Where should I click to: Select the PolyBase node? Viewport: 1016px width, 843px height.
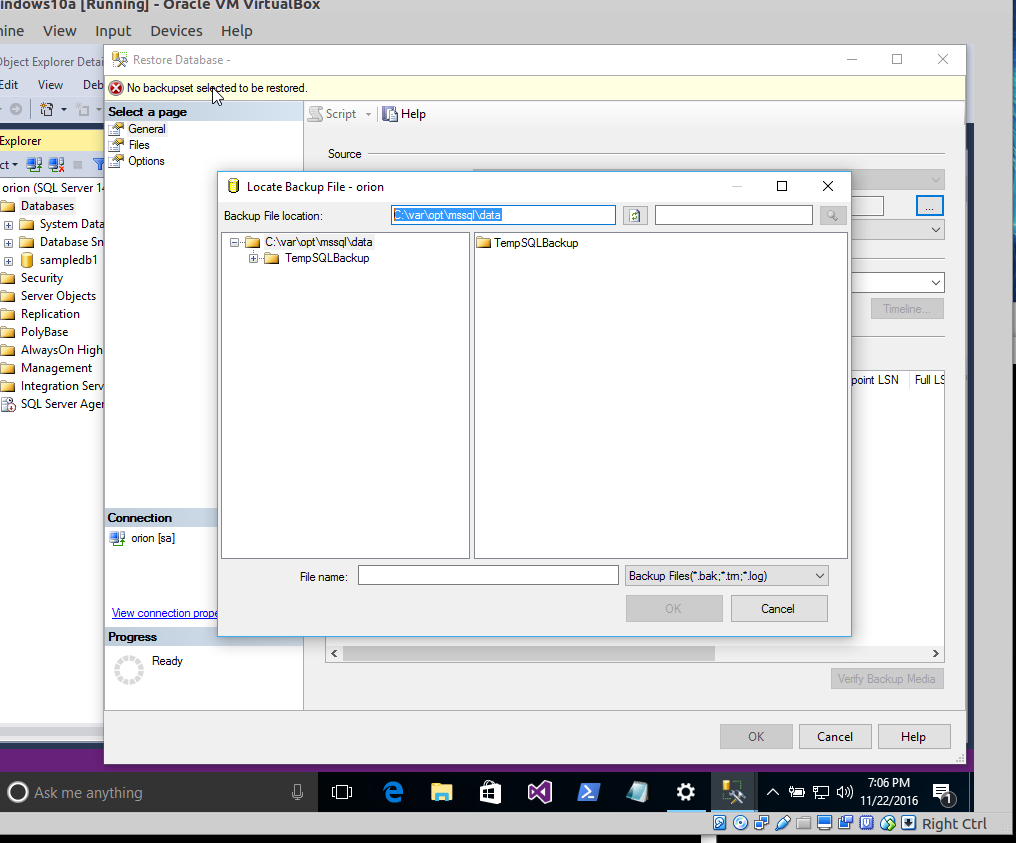click(x=44, y=332)
